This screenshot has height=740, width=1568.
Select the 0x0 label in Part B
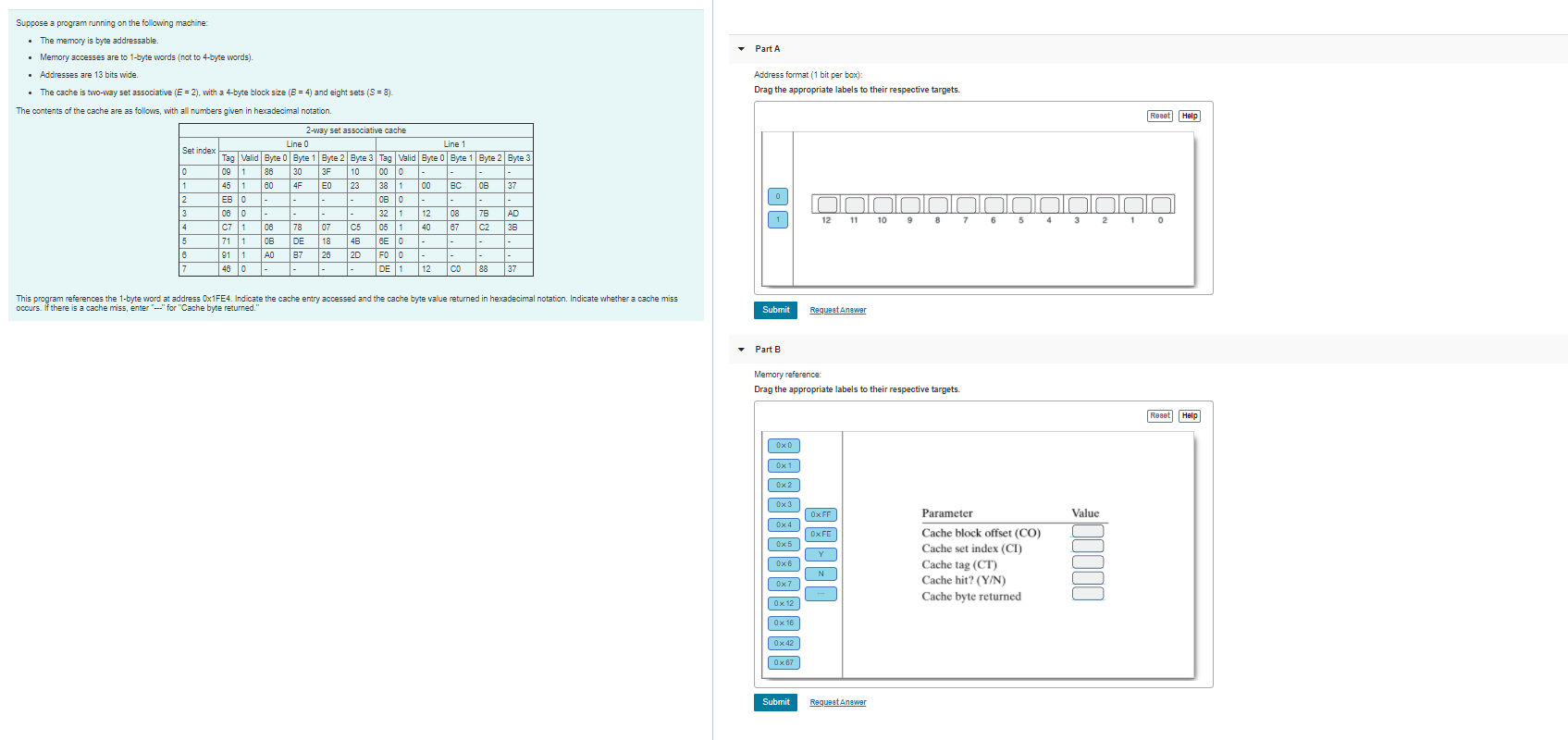pyautogui.click(x=784, y=446)
